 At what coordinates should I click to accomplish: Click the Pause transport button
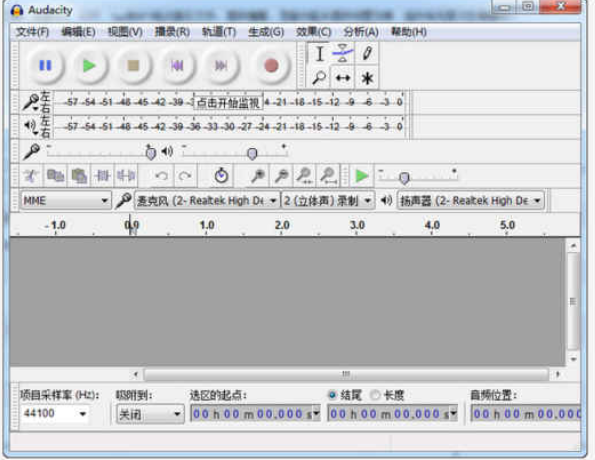pyautogui.click(x=46, y=66)
